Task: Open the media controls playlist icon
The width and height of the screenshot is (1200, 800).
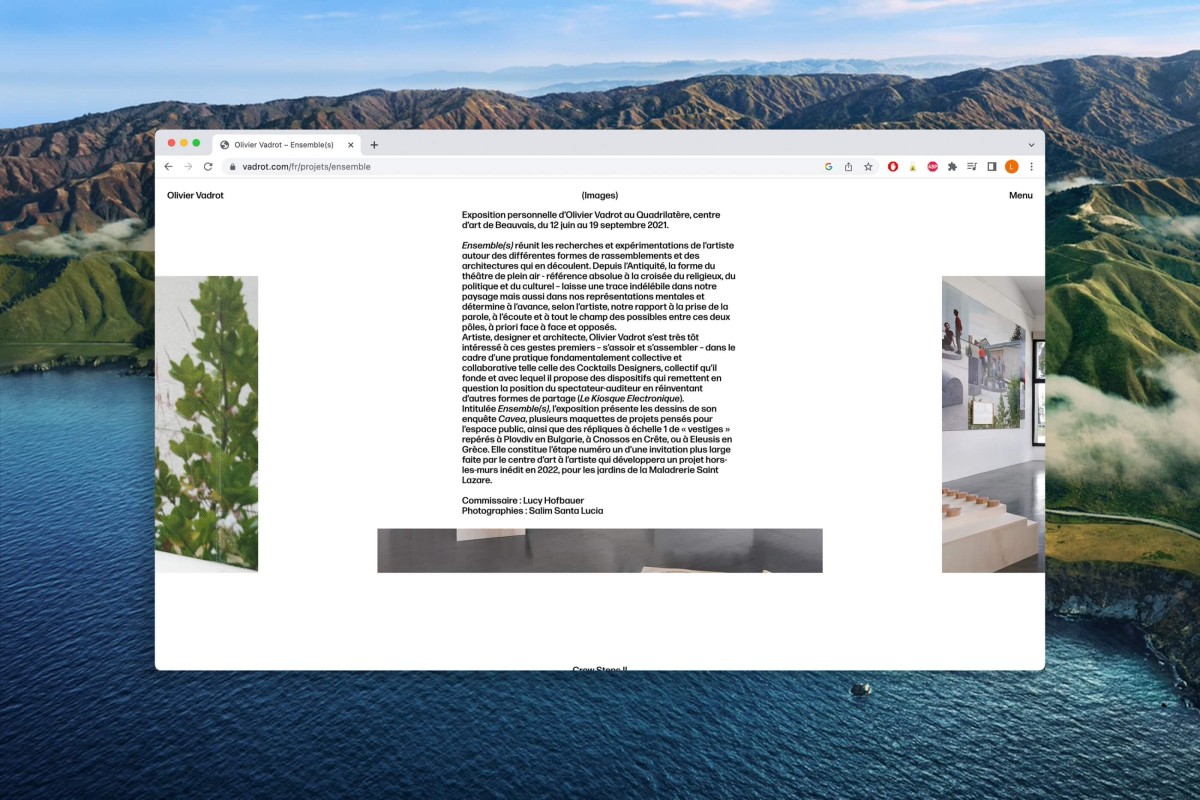Action: pyautogui.click(x=972, y=167)
